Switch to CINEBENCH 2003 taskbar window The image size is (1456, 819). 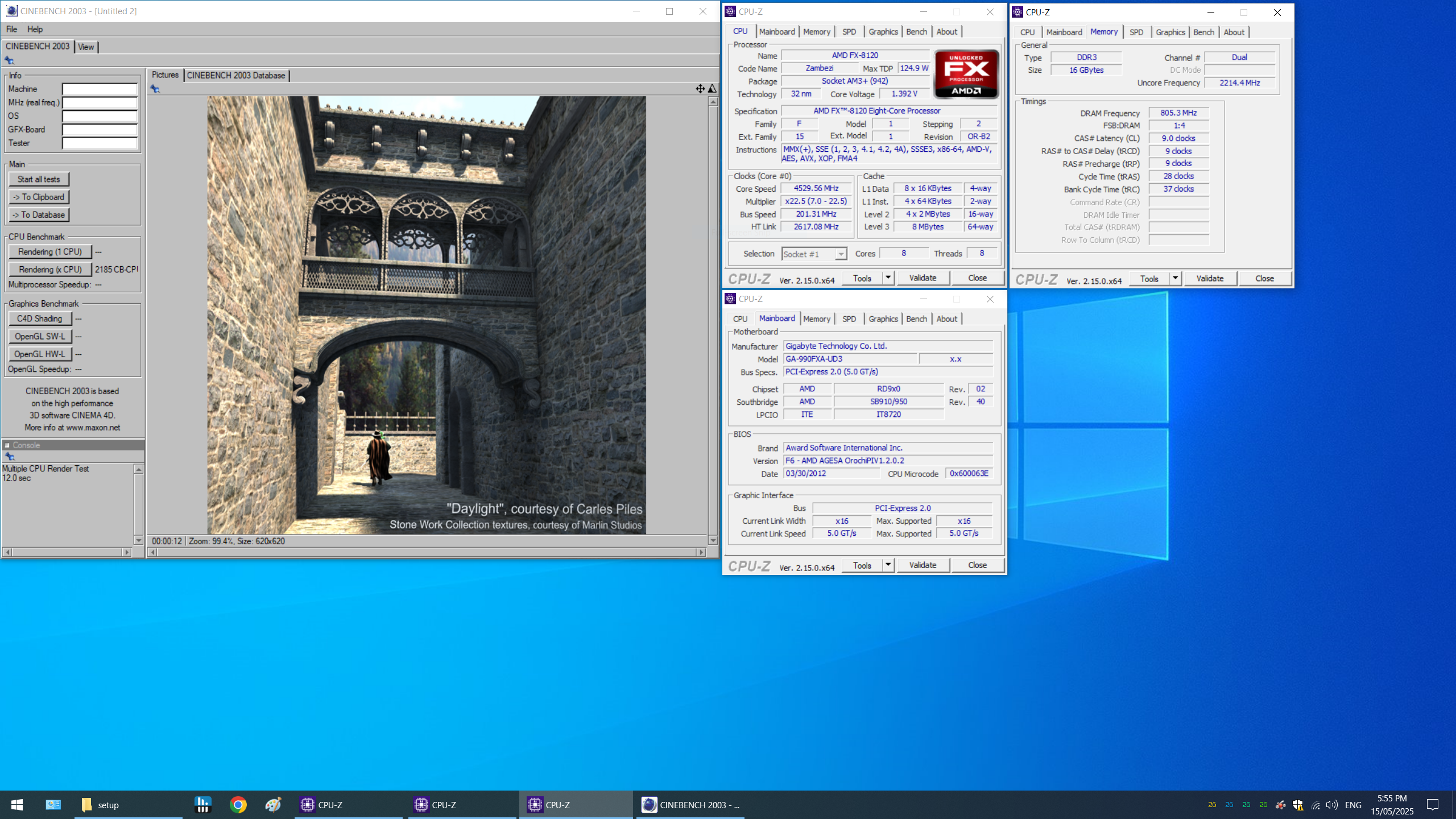click(x=690, y=805)
